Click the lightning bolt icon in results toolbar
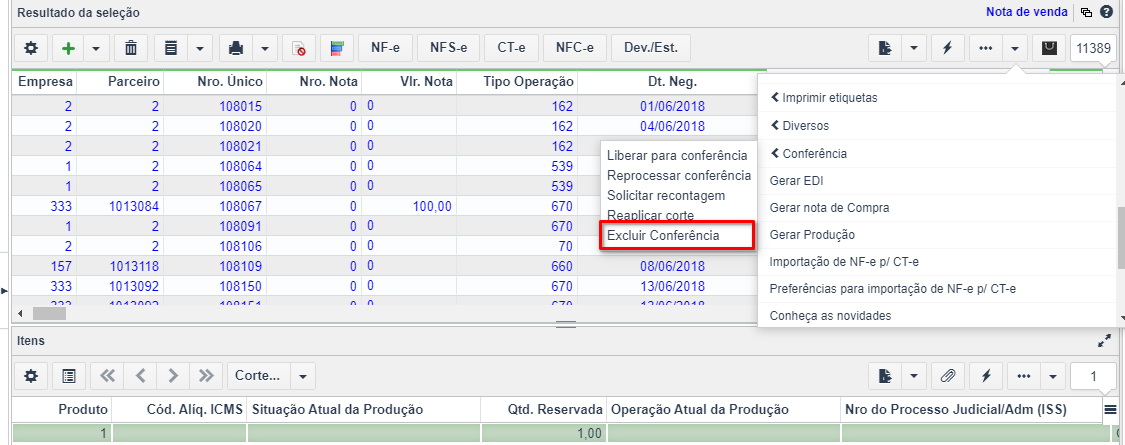This screenshot has width=1125, height=445. coord(947,48)
